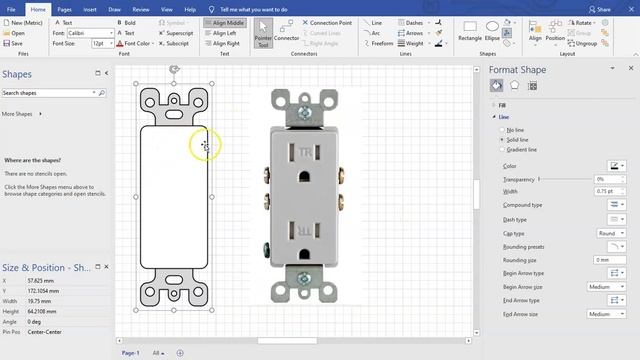Click the Bold formatting button
The width and height of the screenshot is (640, 360).
(x=126, y=23)
